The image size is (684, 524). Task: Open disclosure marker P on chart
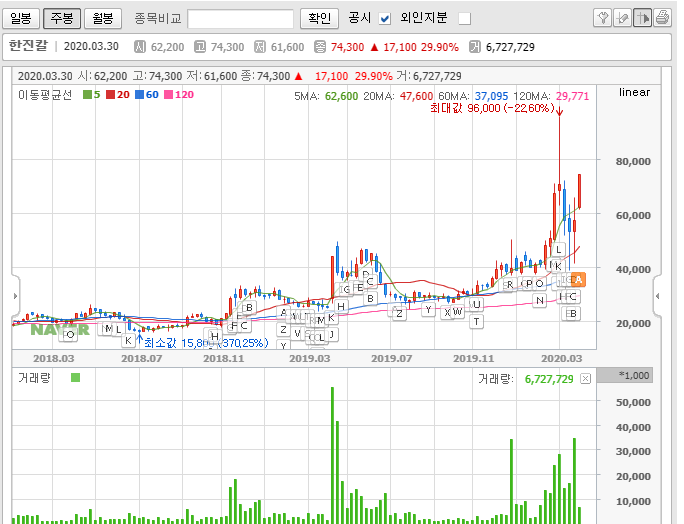tap(529, 284)
